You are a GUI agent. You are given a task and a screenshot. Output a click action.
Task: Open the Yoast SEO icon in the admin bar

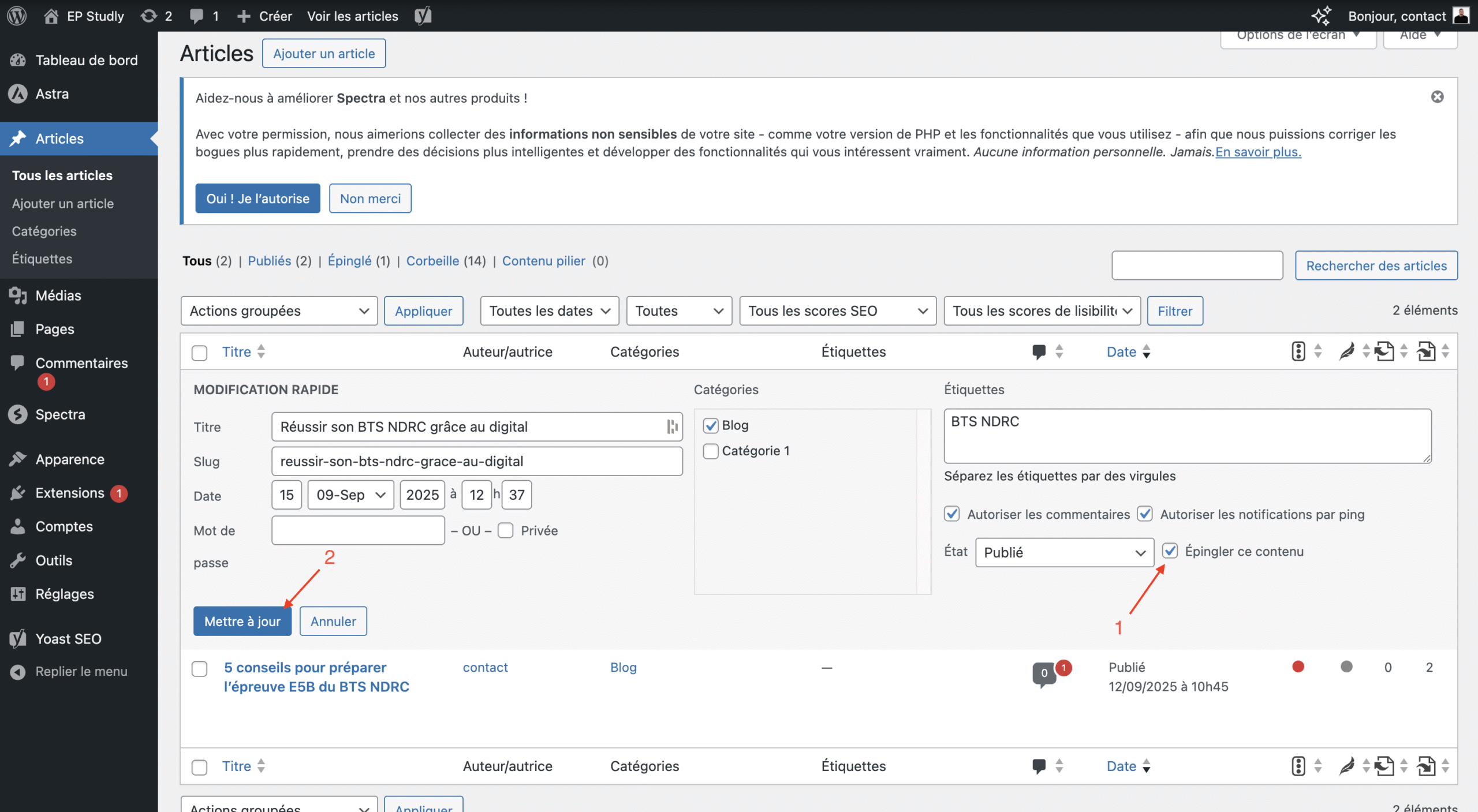423,16
